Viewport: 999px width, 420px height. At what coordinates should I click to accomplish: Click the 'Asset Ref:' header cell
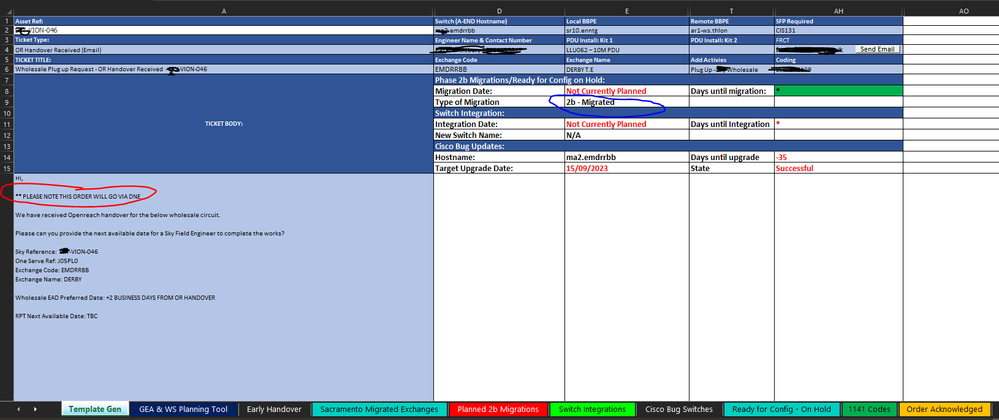coord(223,21)
